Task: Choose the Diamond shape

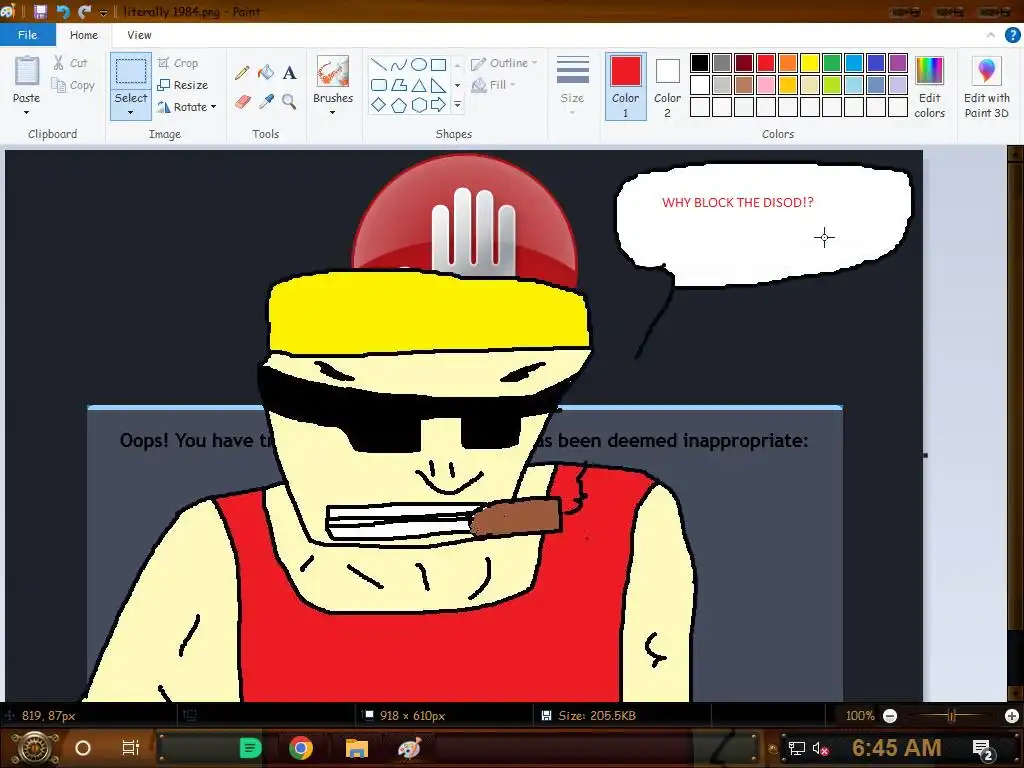Action: click(x=379, y=104)
